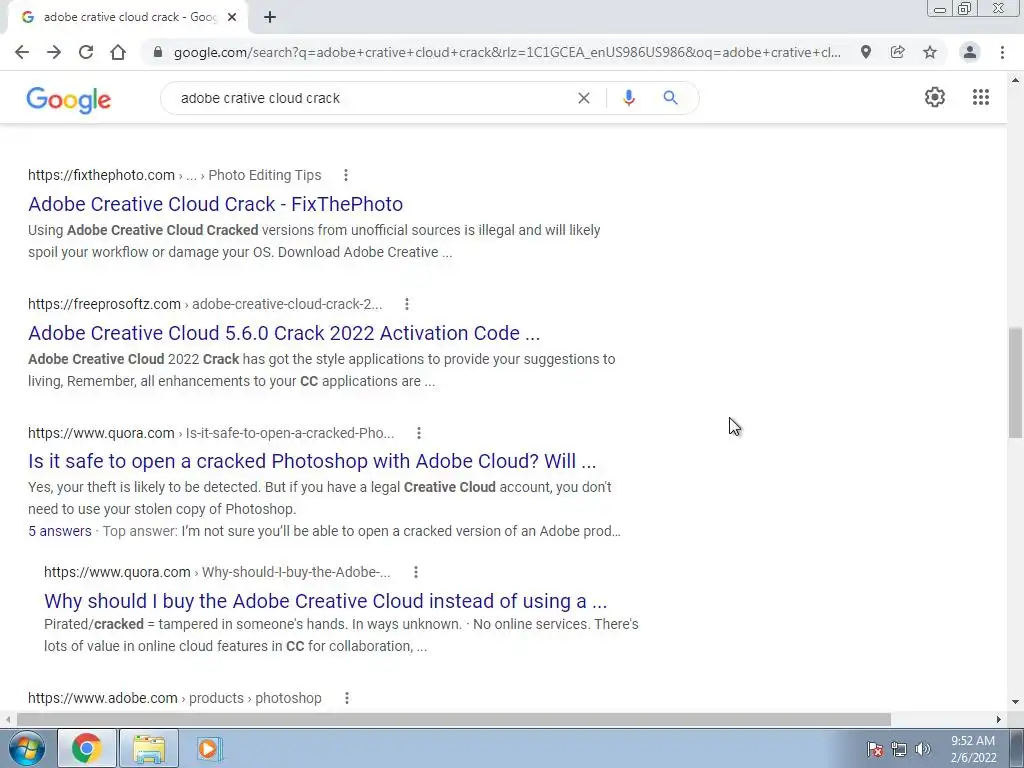Image resolution: width=1024 pixels, height=768 pixels.
Task: Open more options for quora Why-should-I-buy result
Action: click(x=416, y=572)
